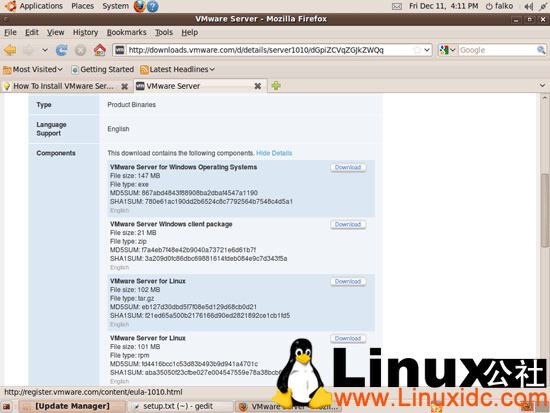Click the clock showing Fri Dec 11

tap(443, 6)
